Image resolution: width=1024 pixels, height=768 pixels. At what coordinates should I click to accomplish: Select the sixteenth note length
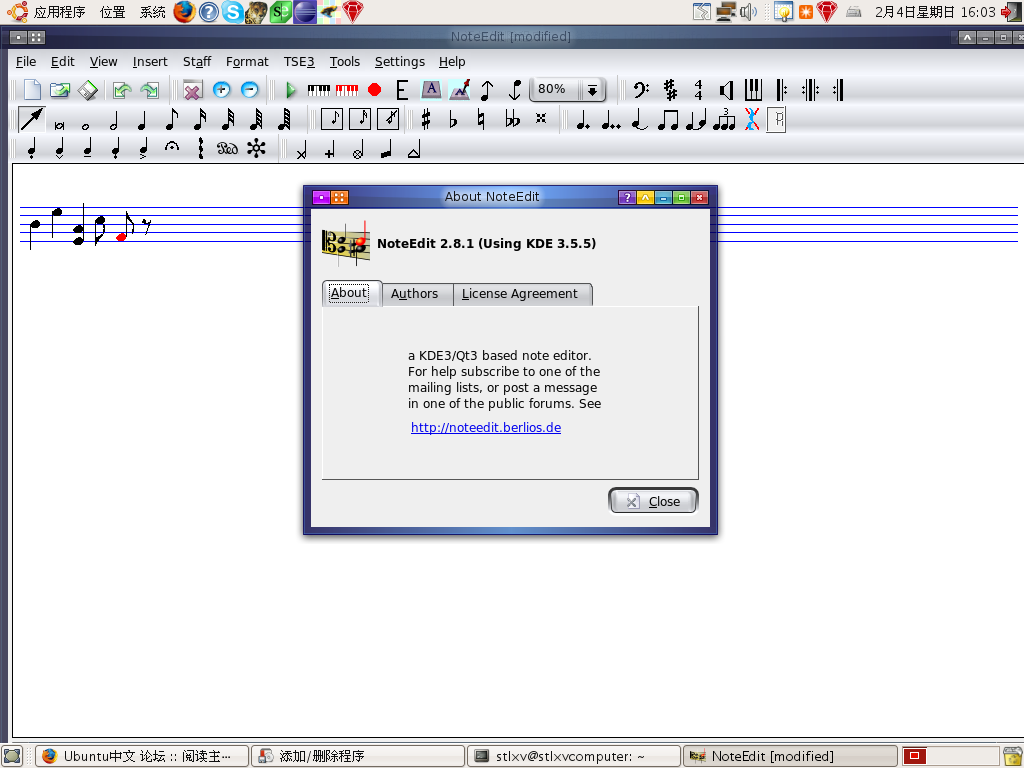coord(200,120)
